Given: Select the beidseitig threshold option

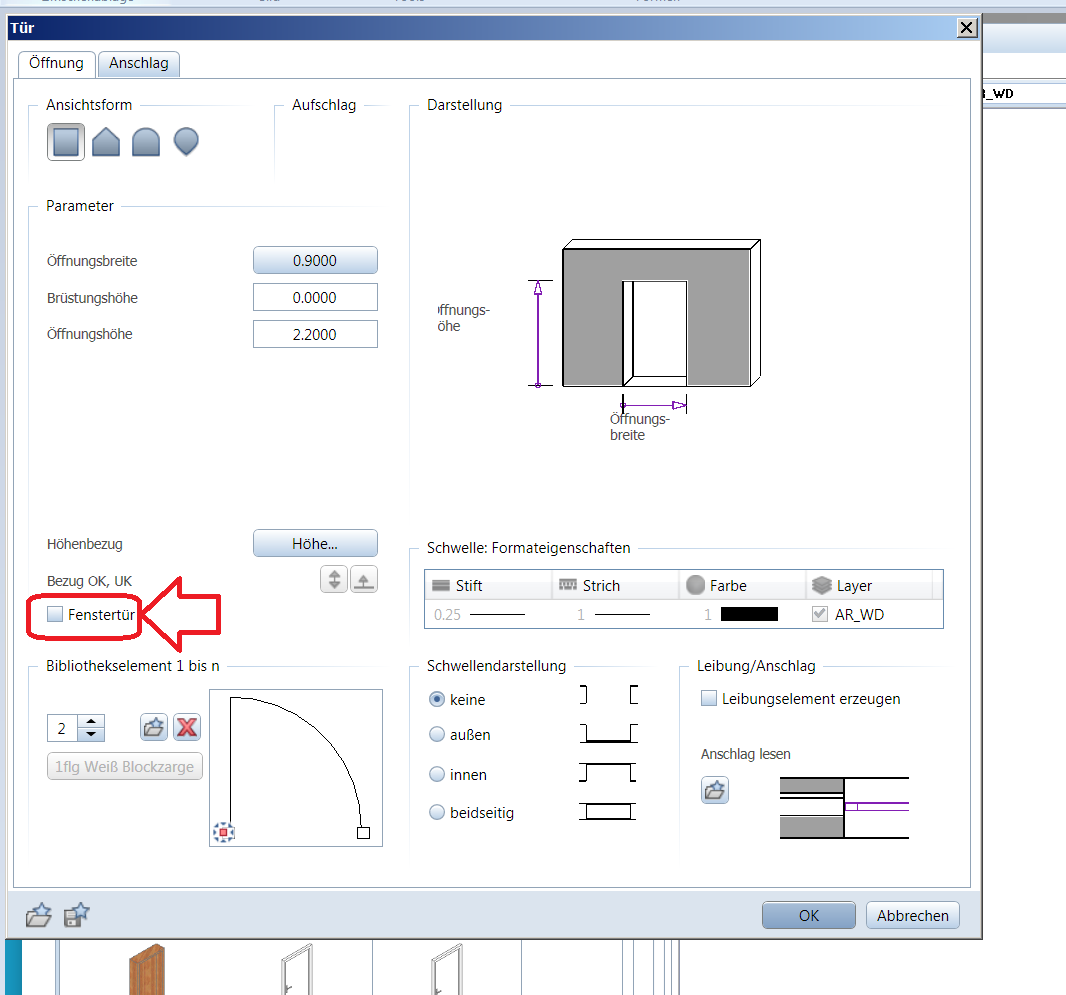Looking at the screenshot, I should [x=437, y=813].
